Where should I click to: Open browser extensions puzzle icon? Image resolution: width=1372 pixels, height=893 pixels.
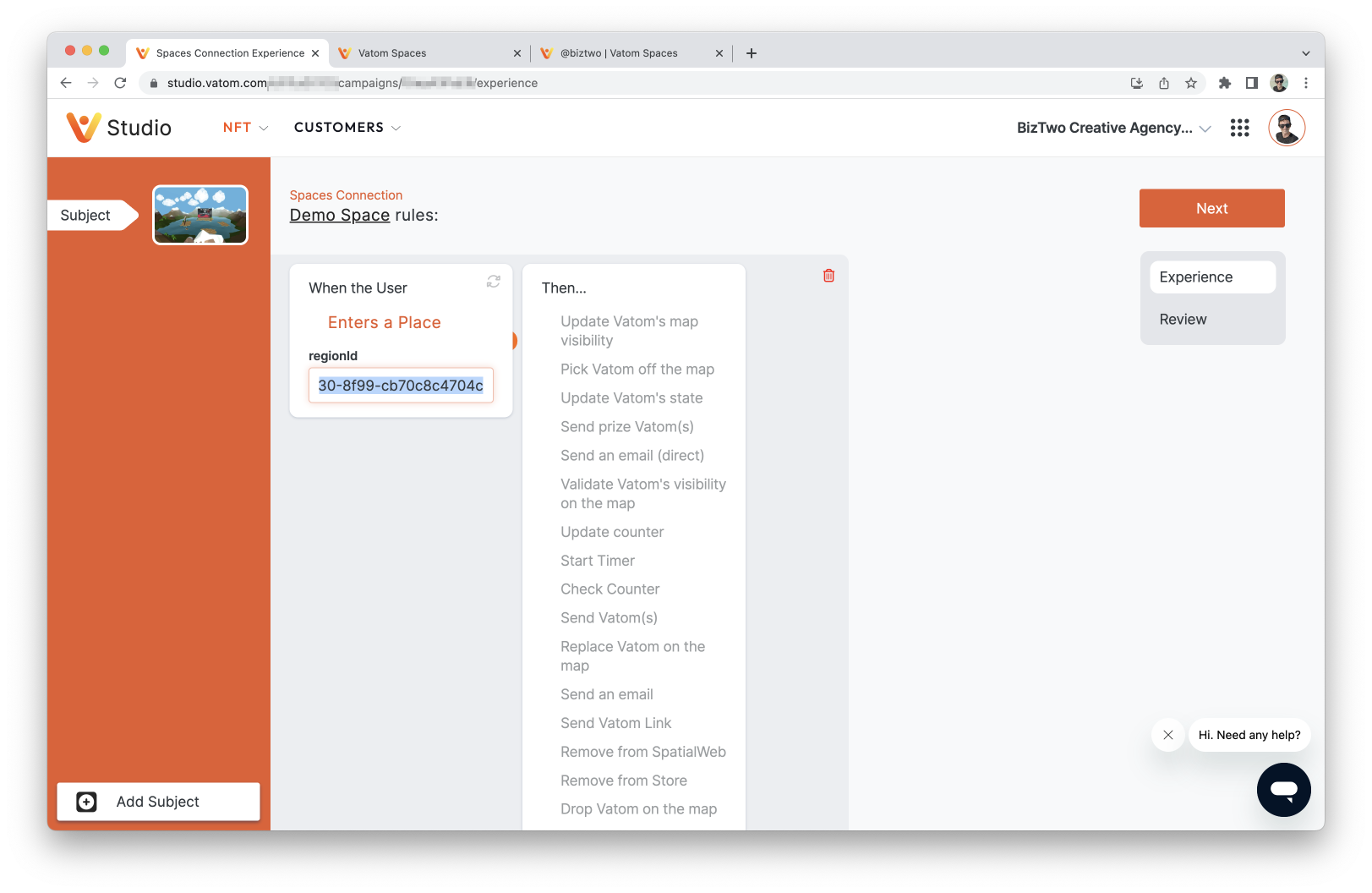pyautogui.click(x=1224, y=83)
